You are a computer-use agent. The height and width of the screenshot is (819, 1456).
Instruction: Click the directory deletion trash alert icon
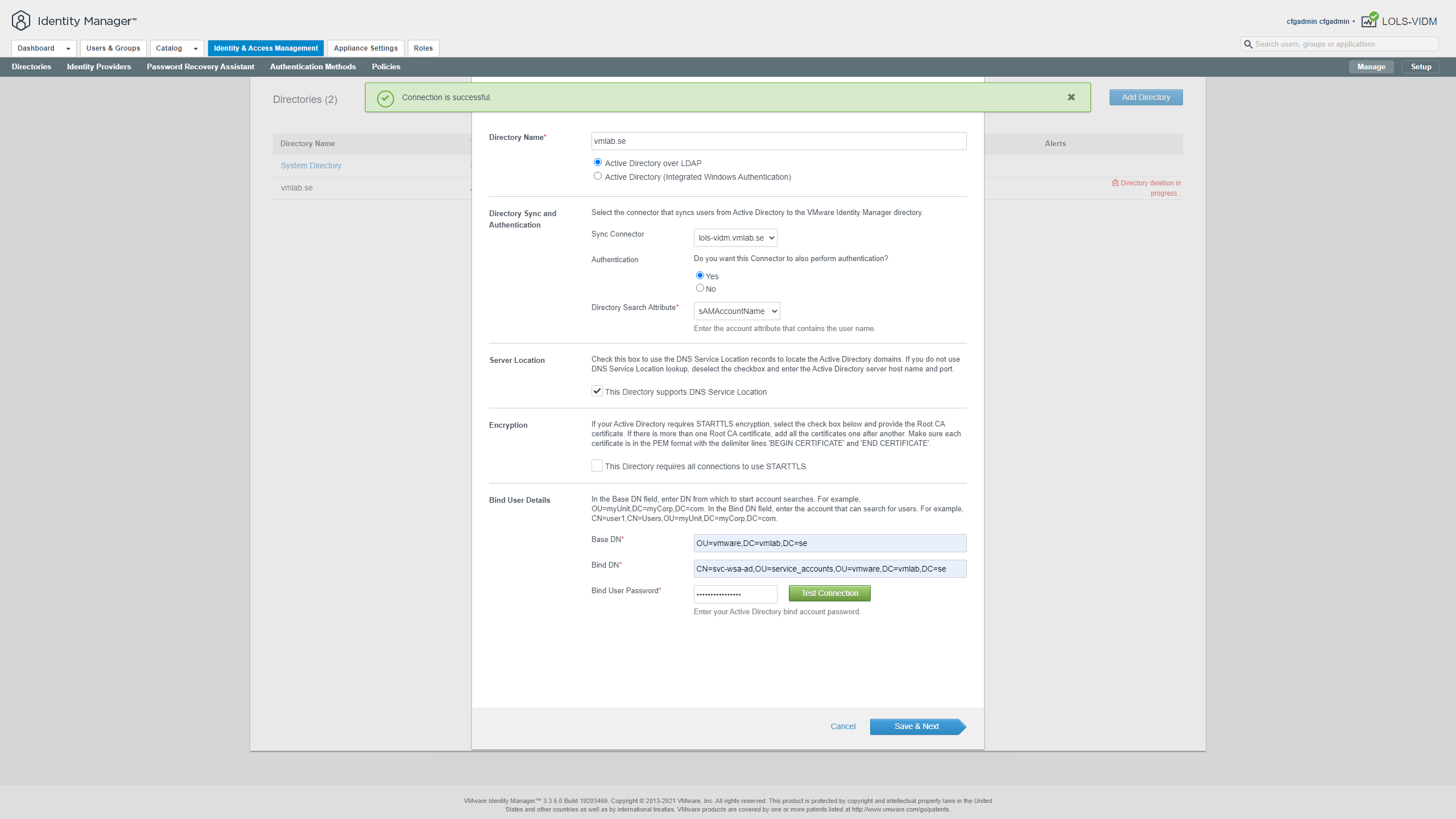point(1115,183)
